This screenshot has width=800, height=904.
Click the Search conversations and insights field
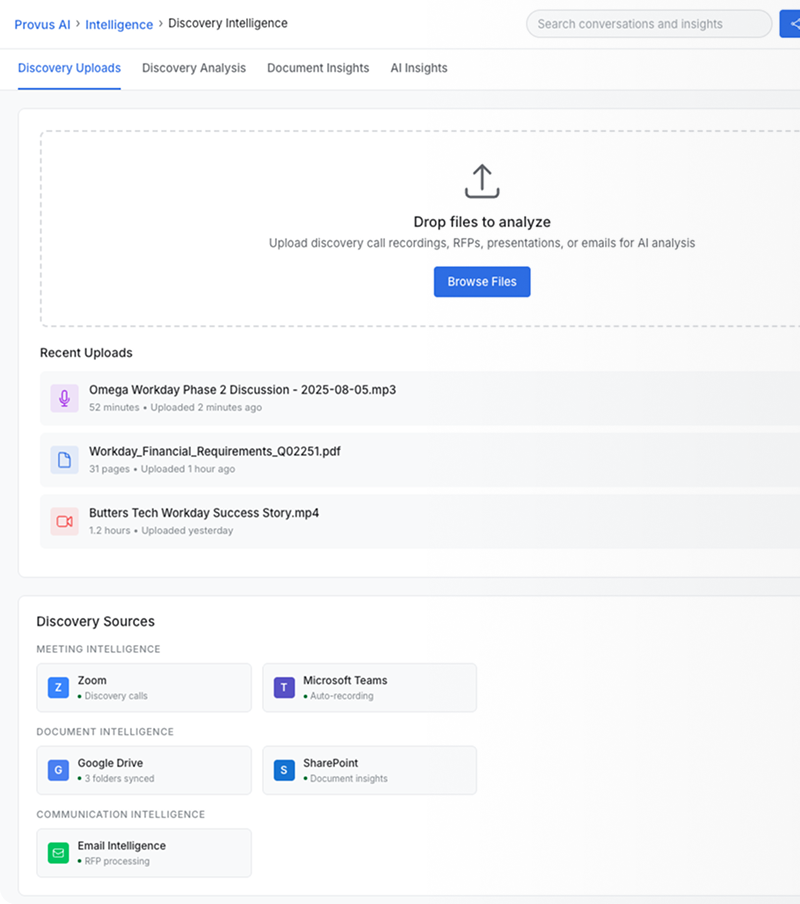coord(648,24)
